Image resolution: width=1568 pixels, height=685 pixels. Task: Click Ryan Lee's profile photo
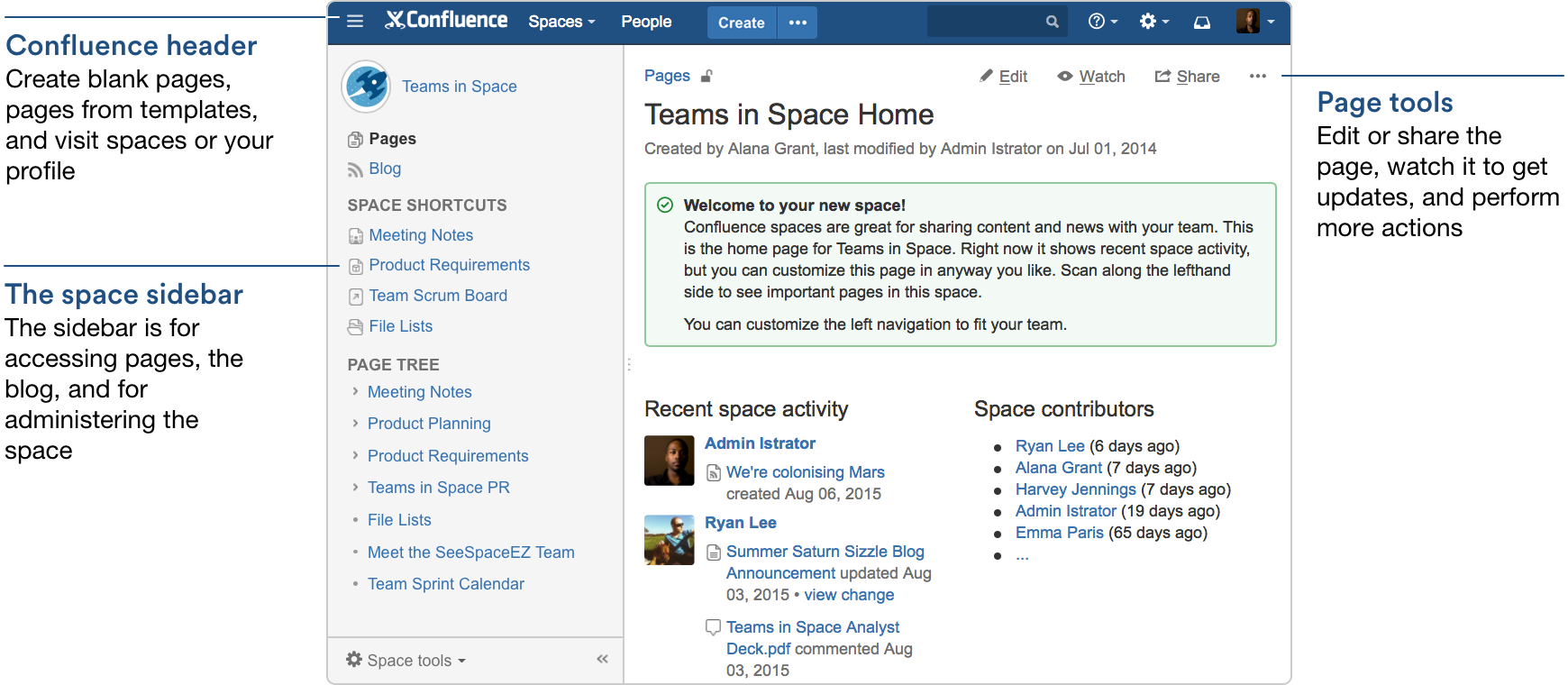point(670,540)
